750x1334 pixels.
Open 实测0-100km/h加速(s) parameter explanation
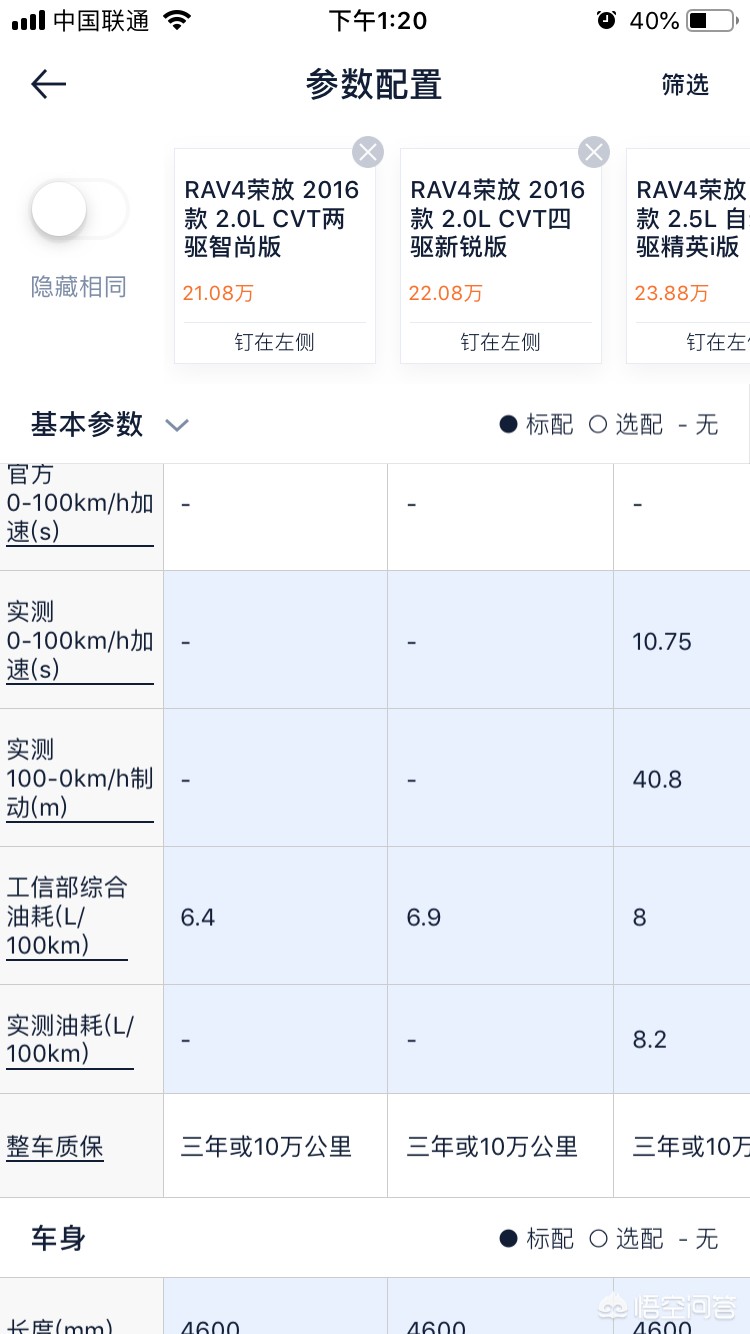[80, 641]
